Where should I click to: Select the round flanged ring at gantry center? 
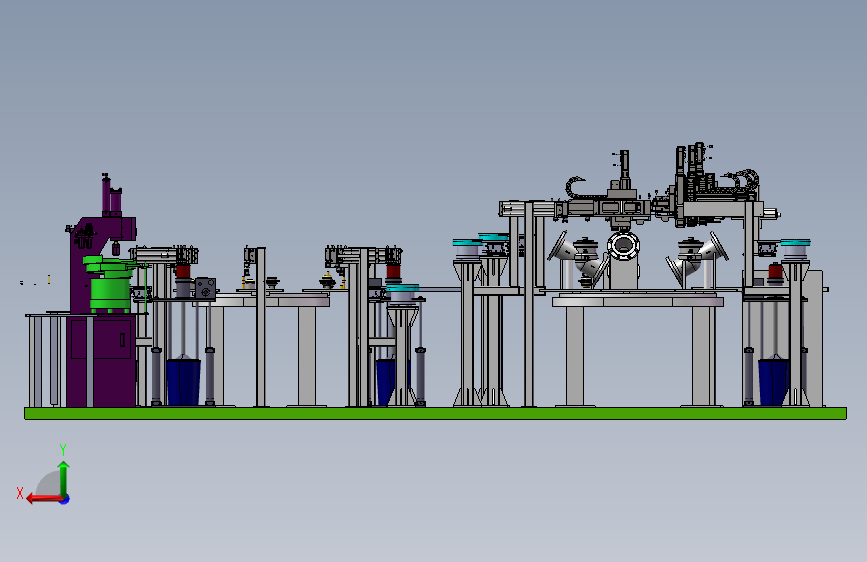tap(623, 246)
